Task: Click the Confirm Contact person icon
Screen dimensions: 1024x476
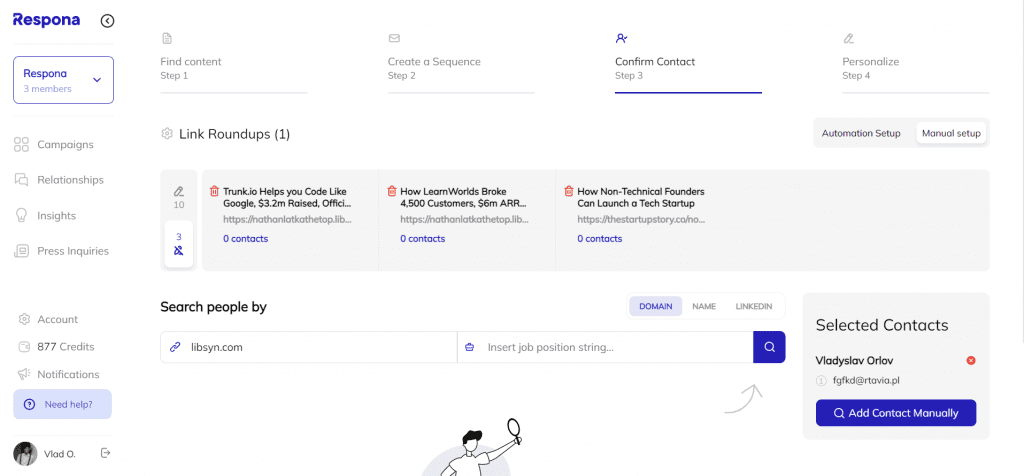Action: coord(622,39)
